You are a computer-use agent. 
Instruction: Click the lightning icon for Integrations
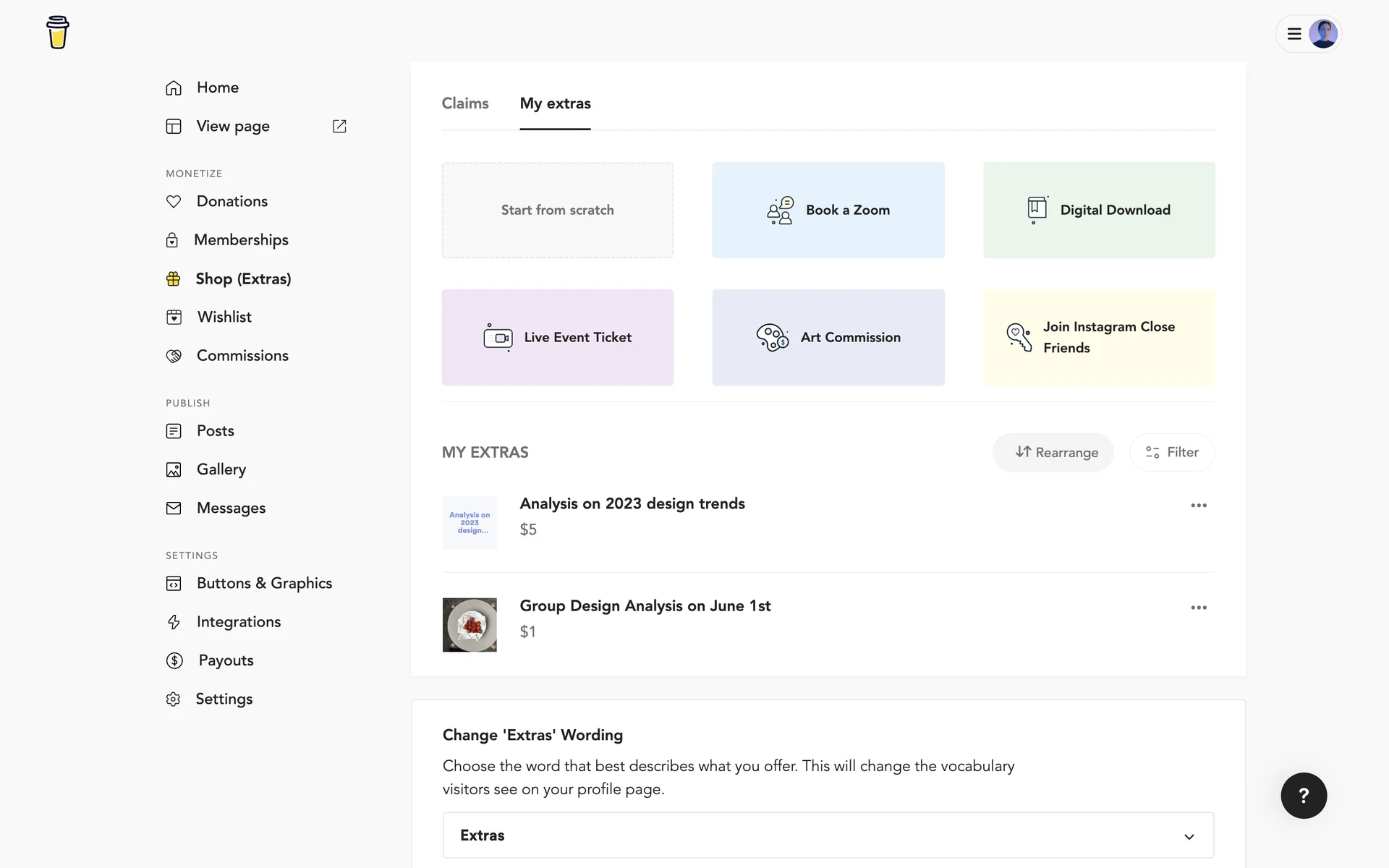174,622
